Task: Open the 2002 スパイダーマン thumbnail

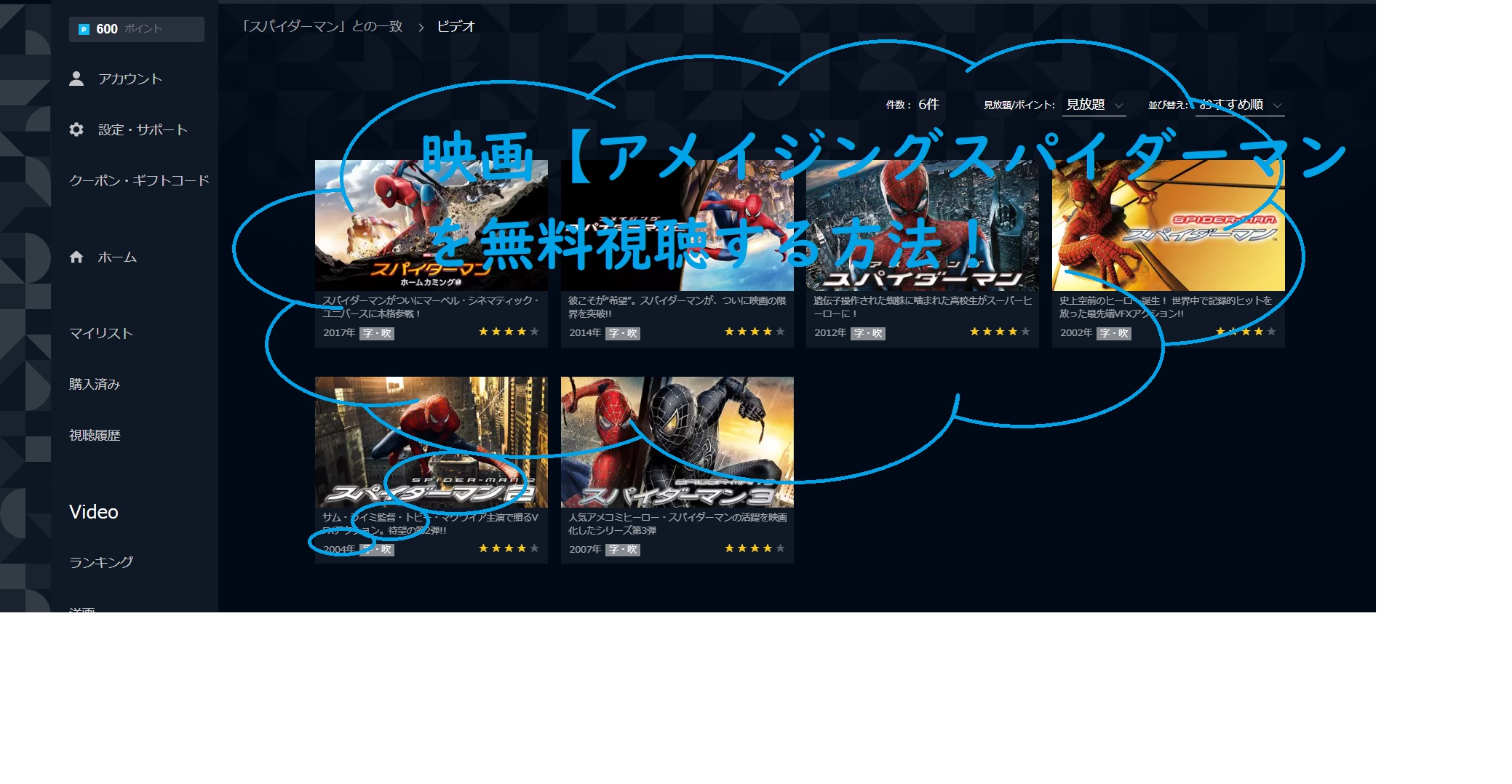Action: [1169, 225]
